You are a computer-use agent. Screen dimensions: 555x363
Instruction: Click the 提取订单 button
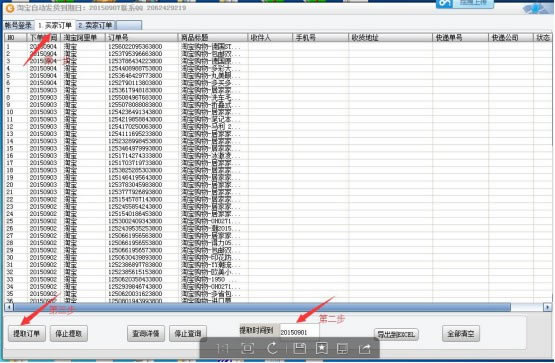coord(27,333)
